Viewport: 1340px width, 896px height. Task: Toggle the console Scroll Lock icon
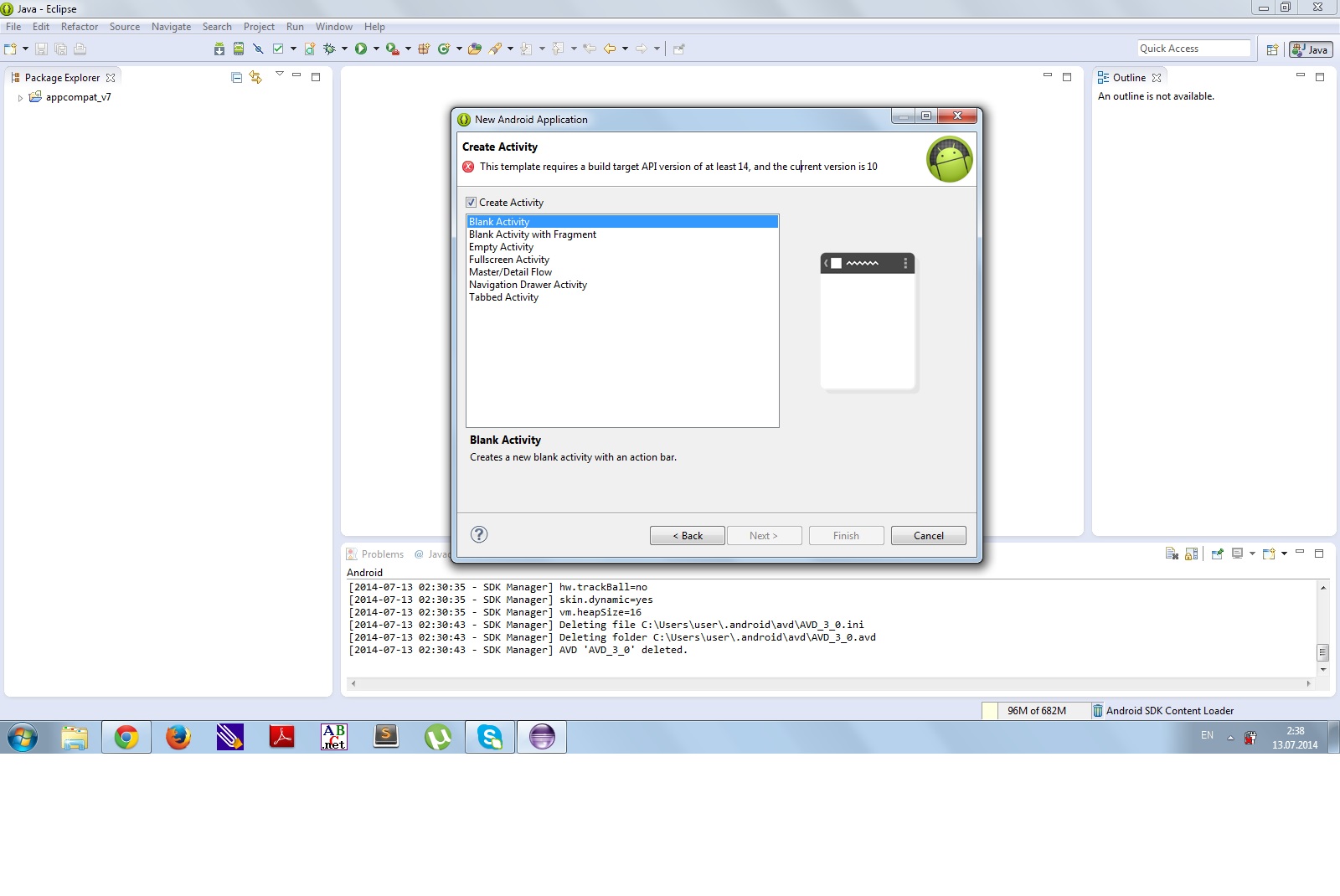click(x=1191, y=554)
